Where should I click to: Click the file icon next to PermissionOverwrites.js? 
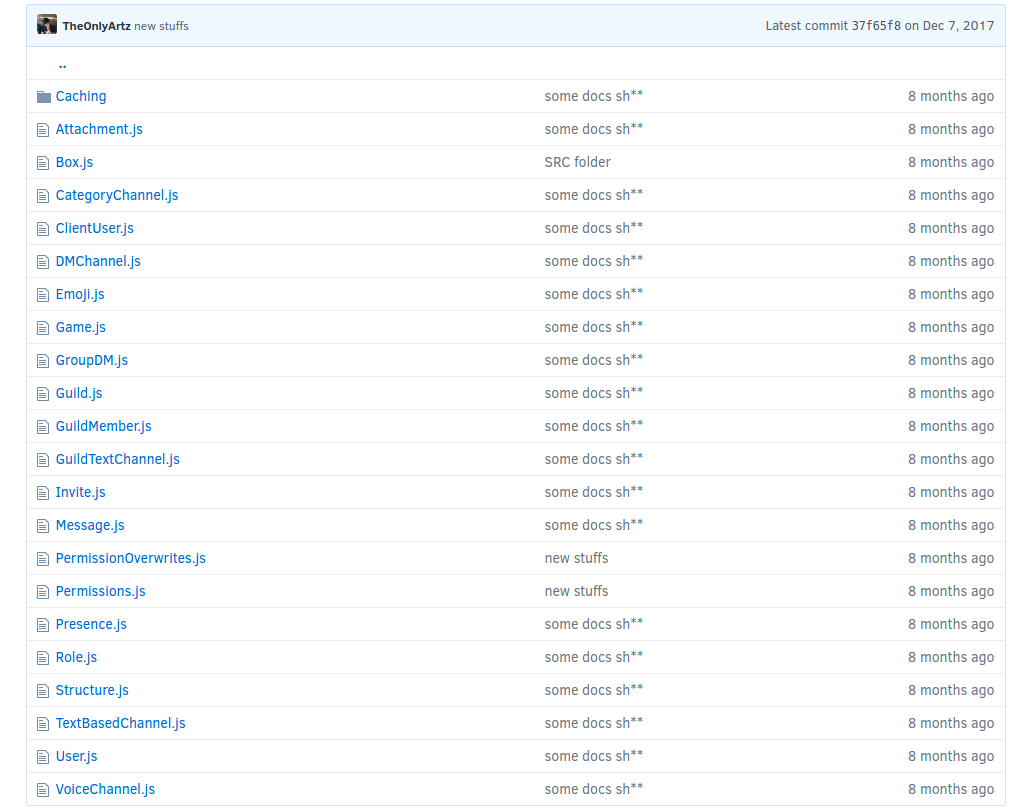(x=43, y=559)
